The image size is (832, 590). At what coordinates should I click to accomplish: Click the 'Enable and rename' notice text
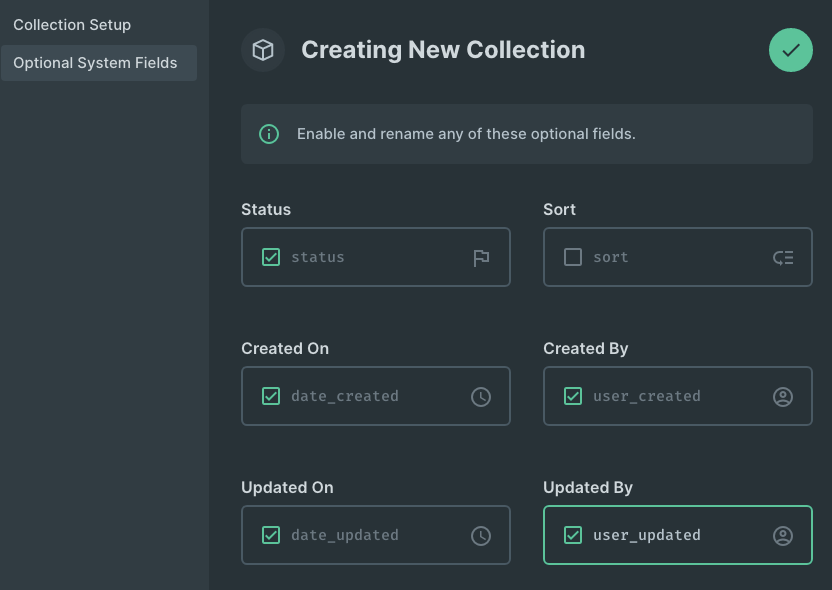pos(466,134)
